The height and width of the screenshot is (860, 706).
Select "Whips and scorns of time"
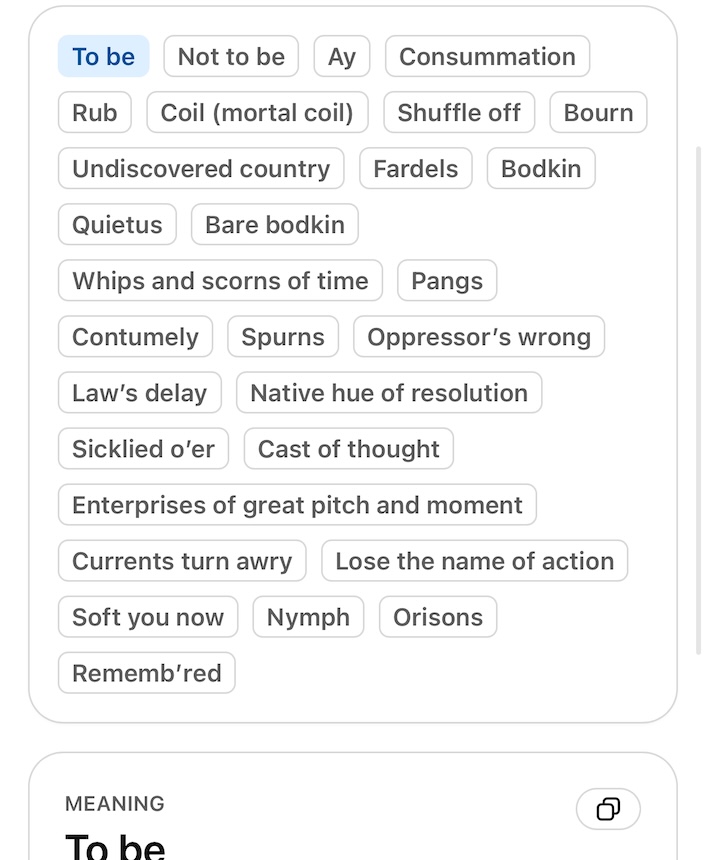220,281
